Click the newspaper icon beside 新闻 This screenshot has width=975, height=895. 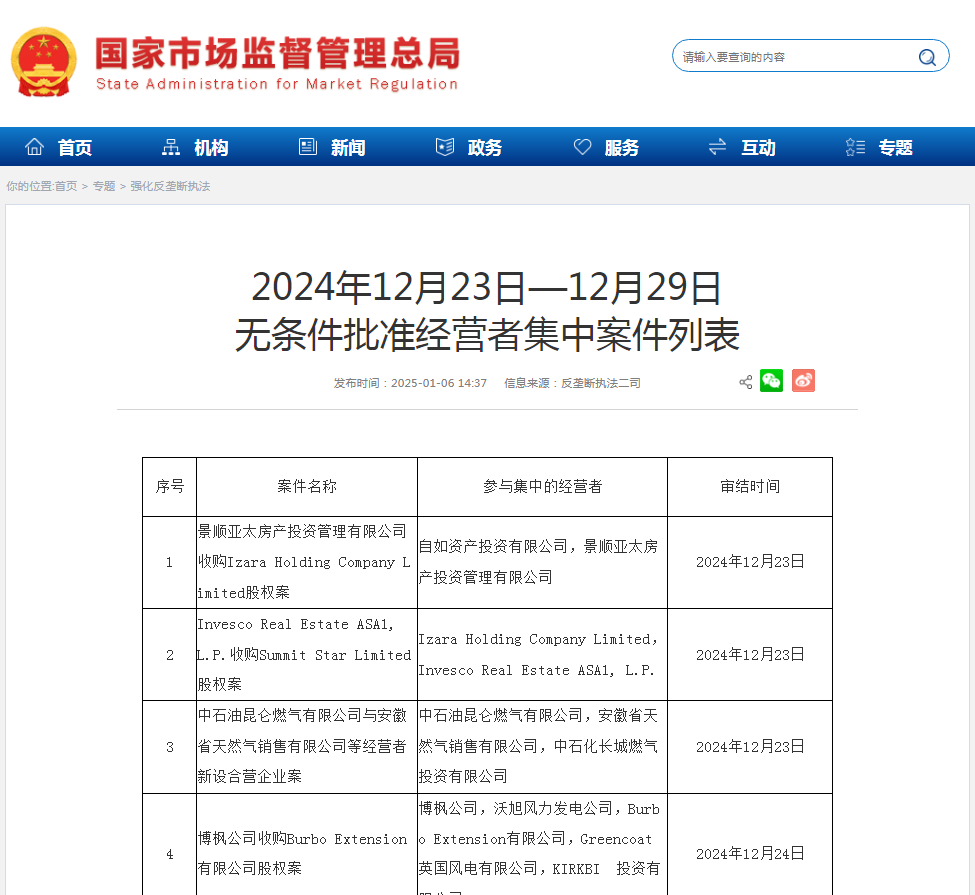308,147
